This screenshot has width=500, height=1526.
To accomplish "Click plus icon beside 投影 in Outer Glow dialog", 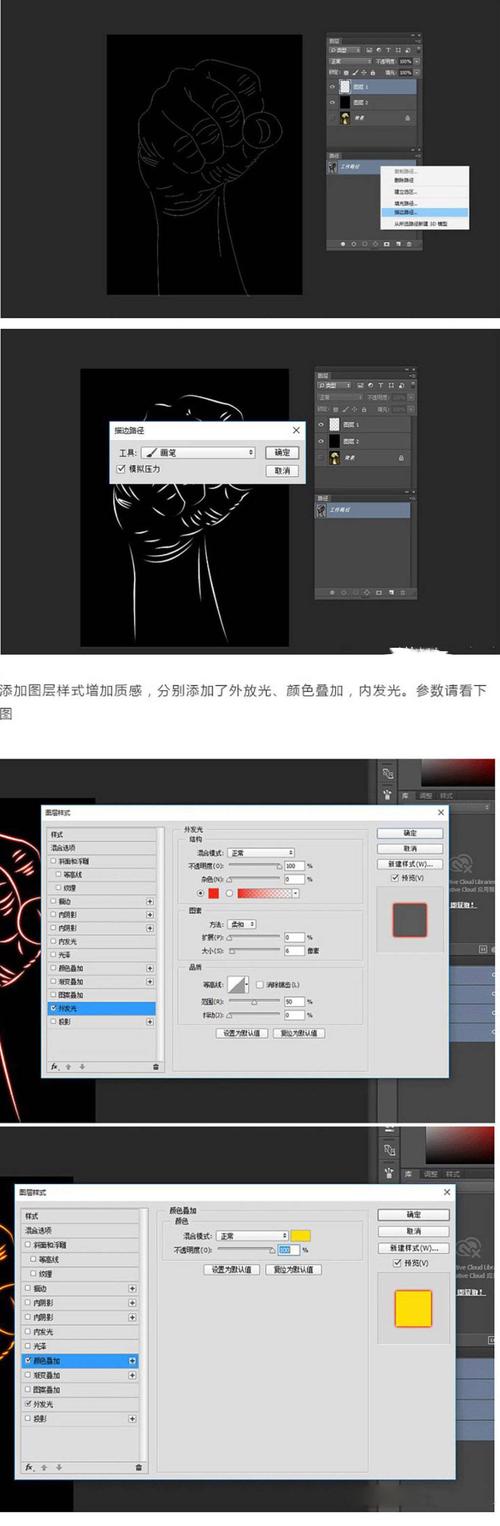I will [x=150, y=1021].
